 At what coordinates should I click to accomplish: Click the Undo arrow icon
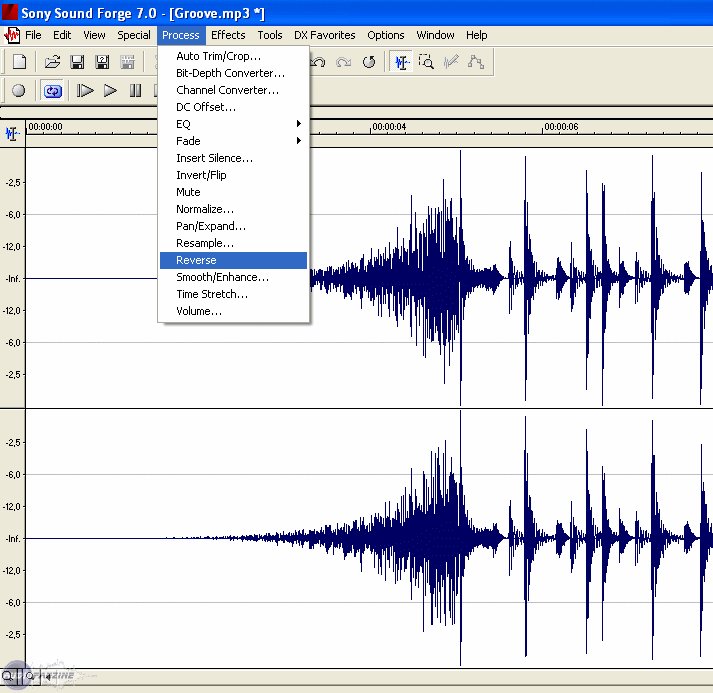(x=318, y=61)
